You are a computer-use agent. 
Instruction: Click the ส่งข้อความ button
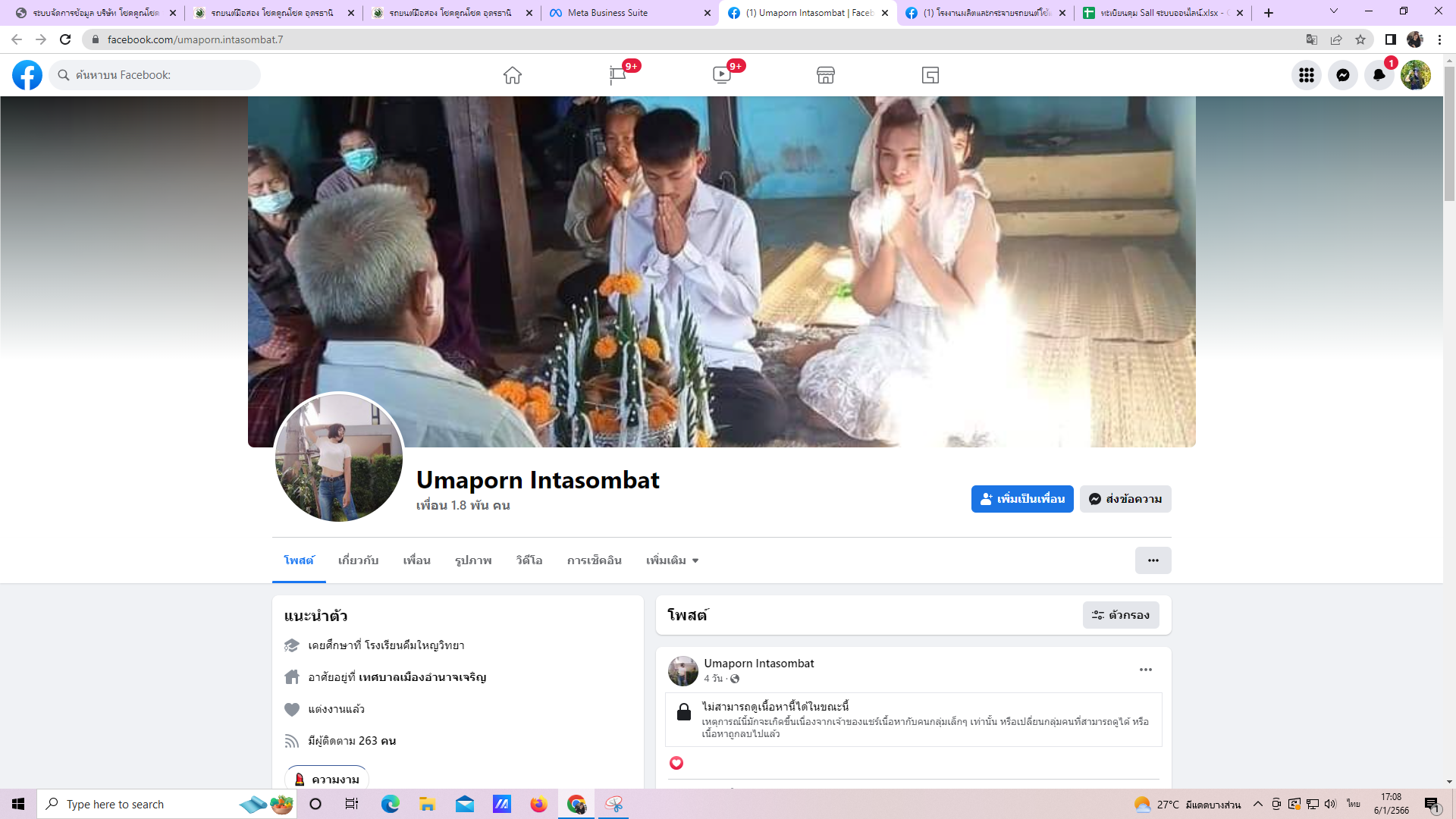coord(1125,499)
